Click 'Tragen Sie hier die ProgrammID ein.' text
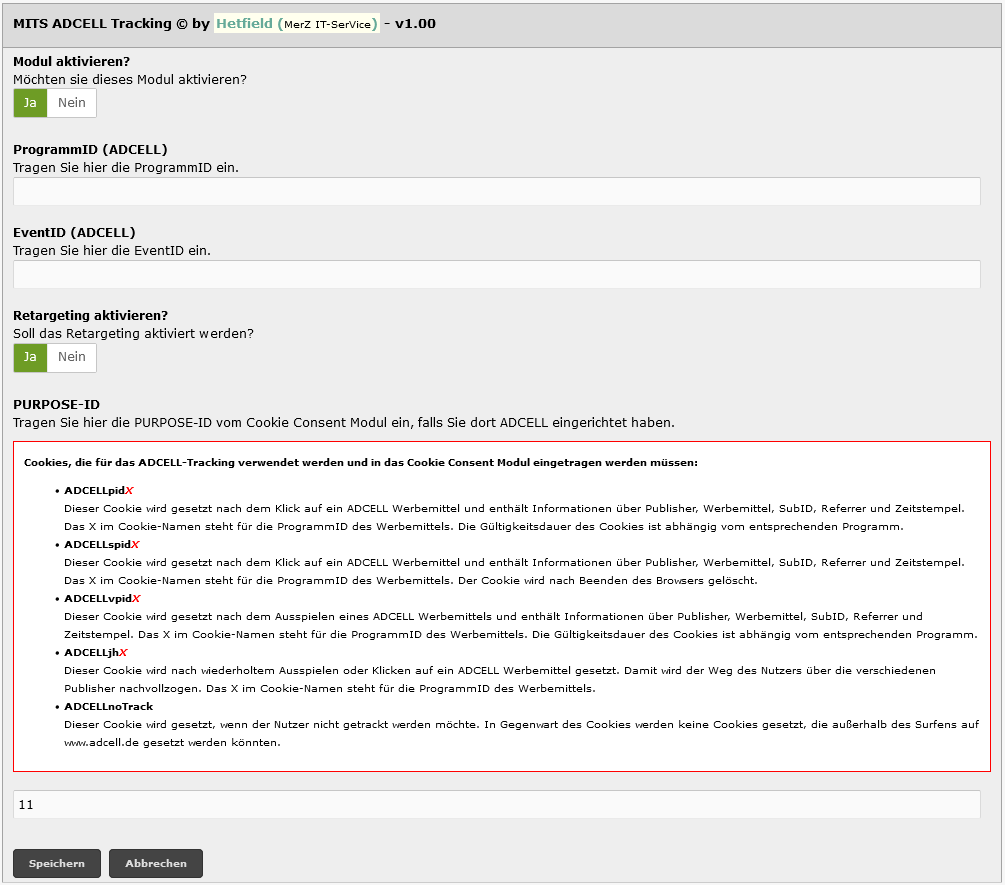1005x885 pixels. click(126, 168)
